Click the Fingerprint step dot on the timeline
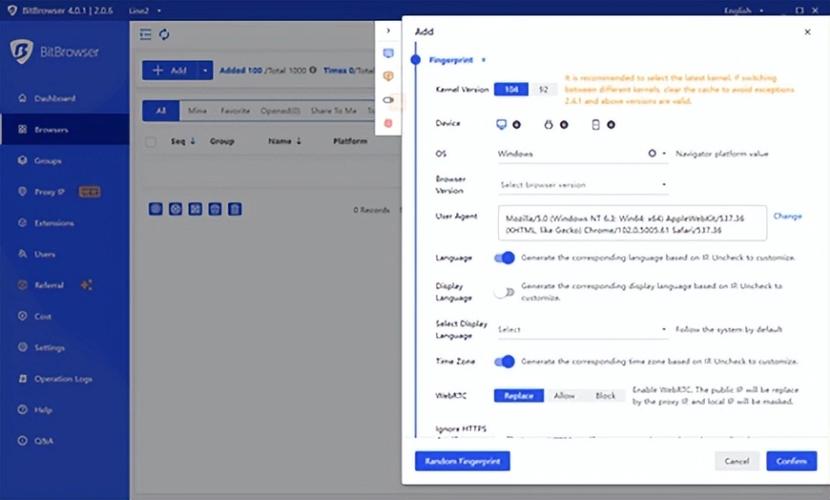Screen dimensions: 830x500 [416, 60]
